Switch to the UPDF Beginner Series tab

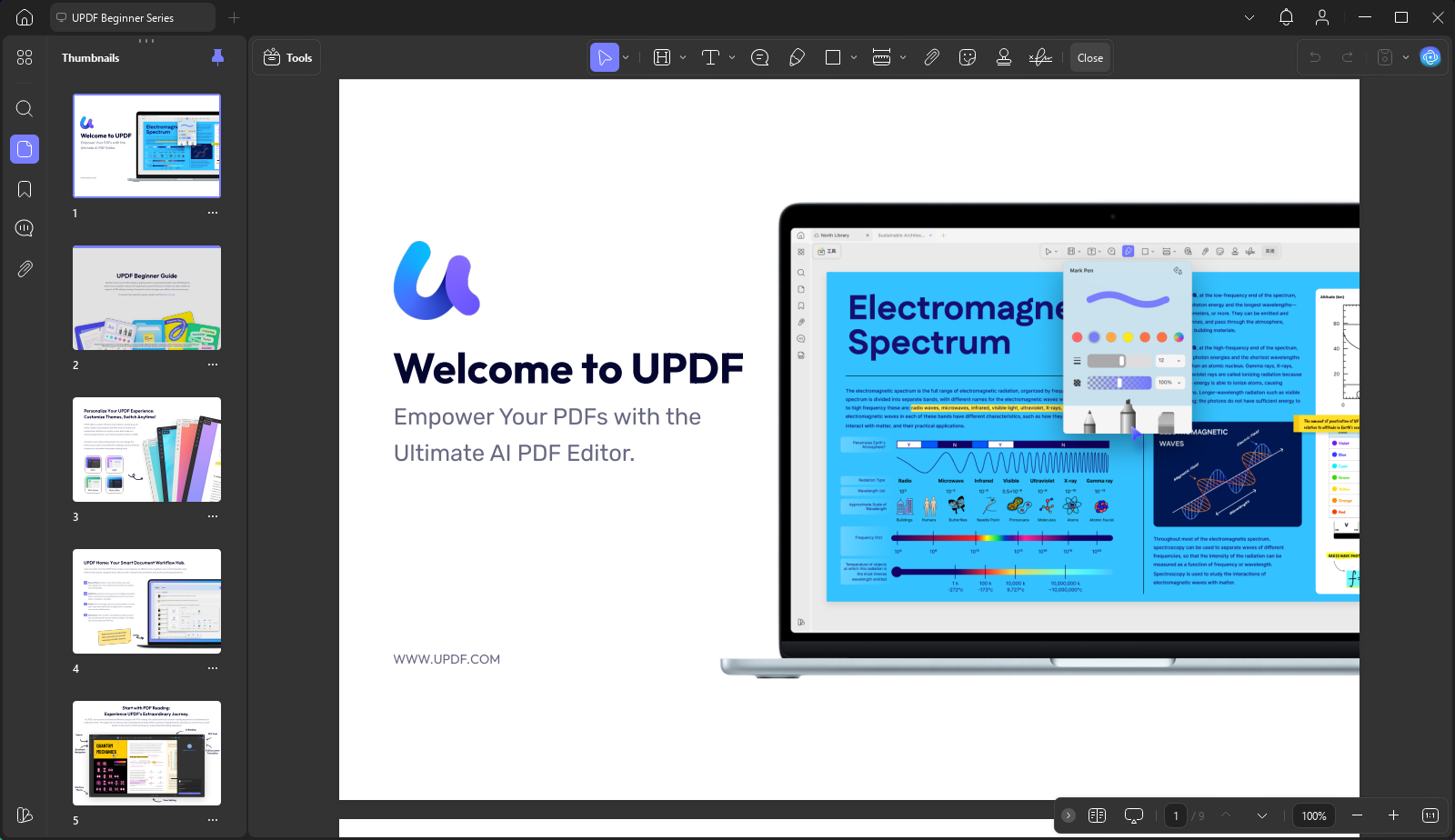tap(132, 17)
